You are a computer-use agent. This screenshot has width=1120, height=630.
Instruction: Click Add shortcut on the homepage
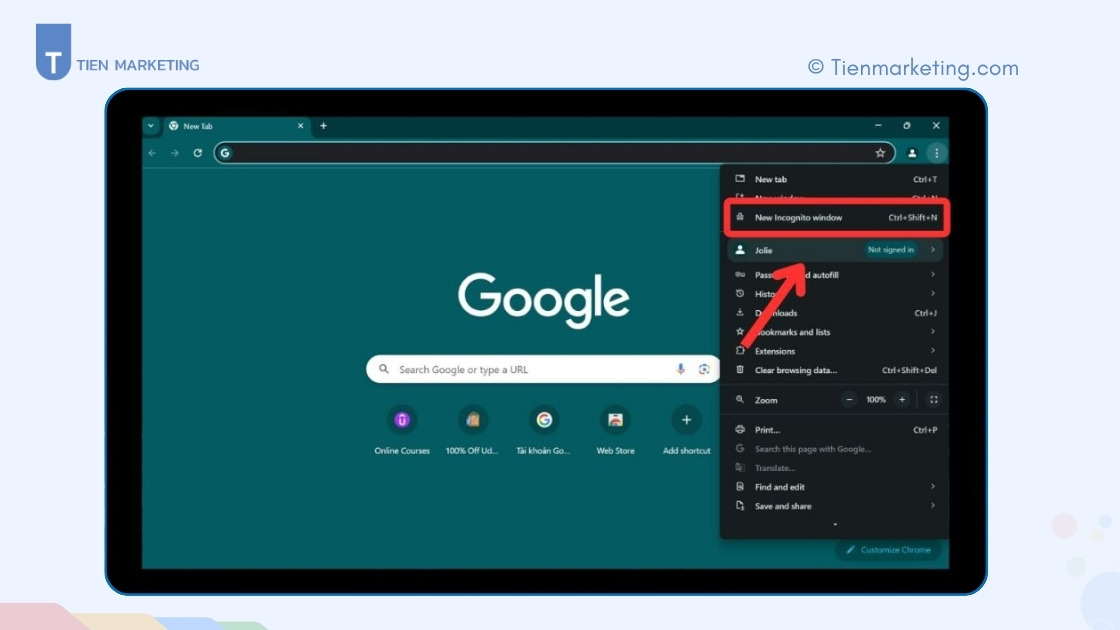[x=687, y=419]
